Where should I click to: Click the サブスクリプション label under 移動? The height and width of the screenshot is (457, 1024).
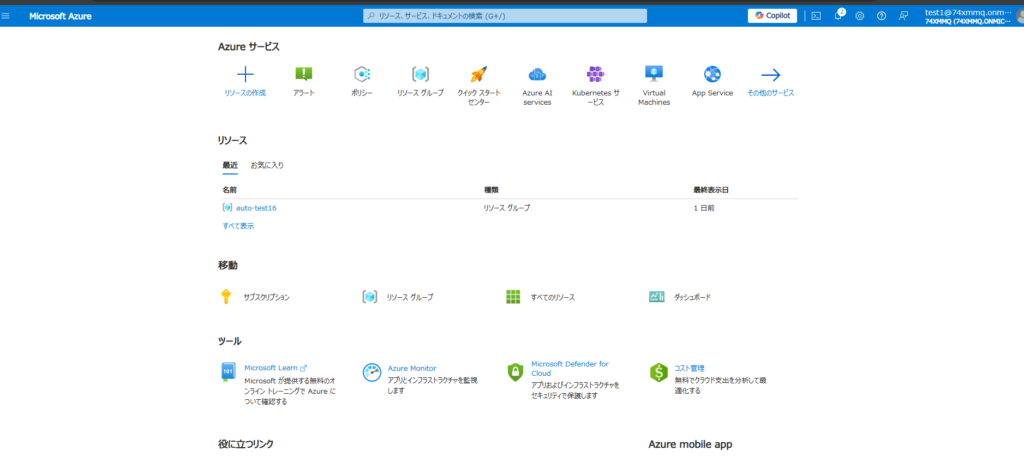[266, 297]
